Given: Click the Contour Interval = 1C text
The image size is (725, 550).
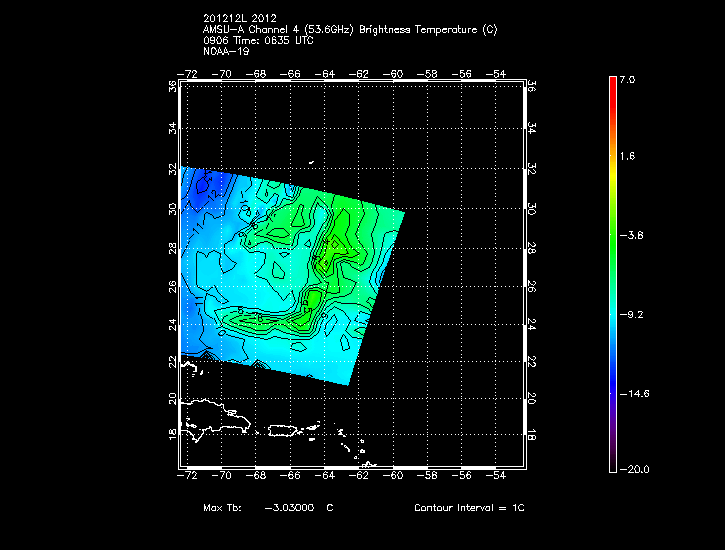Looking at the screenshot, I should point(469,508).
